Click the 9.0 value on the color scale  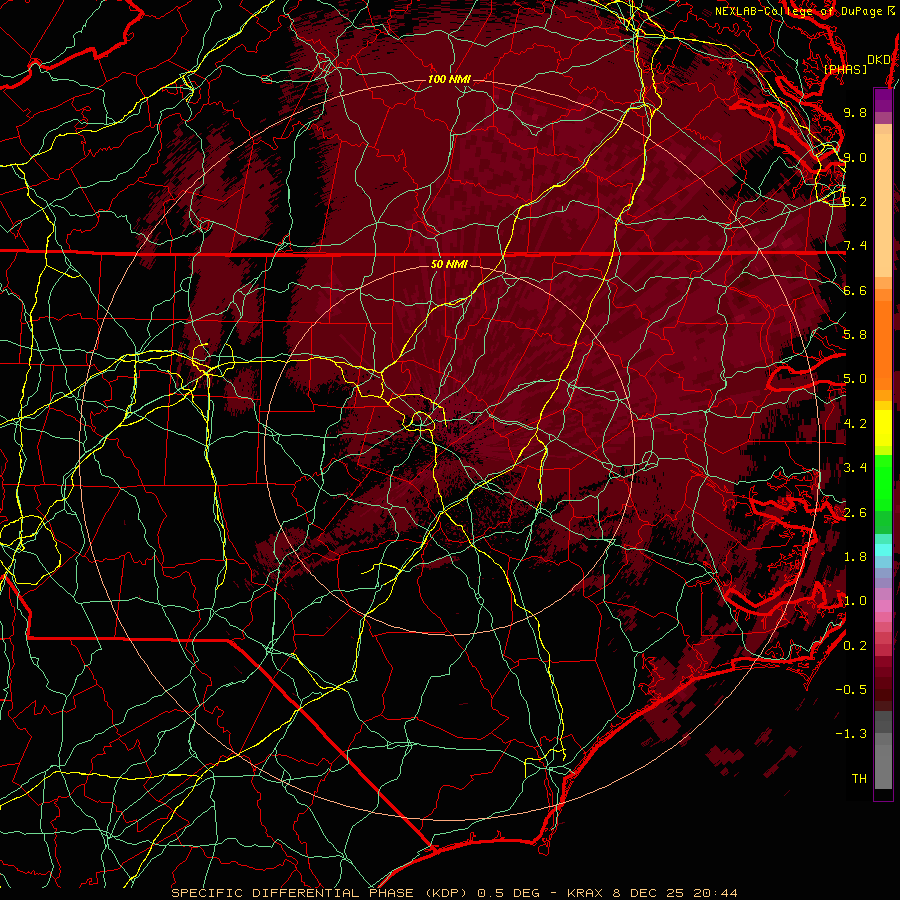point(855,157)
